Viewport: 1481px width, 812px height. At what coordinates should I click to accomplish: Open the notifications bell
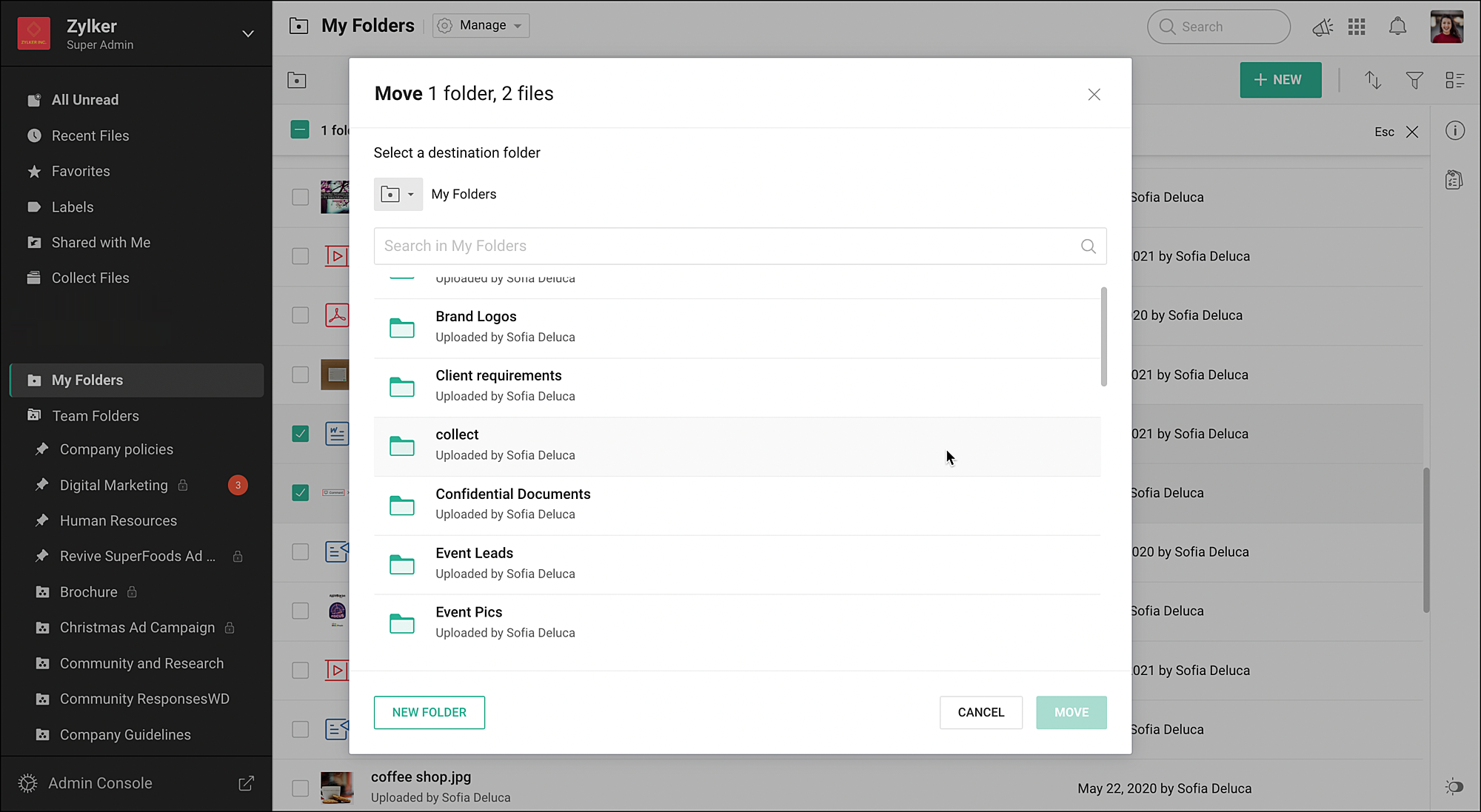coord(1397,27)
